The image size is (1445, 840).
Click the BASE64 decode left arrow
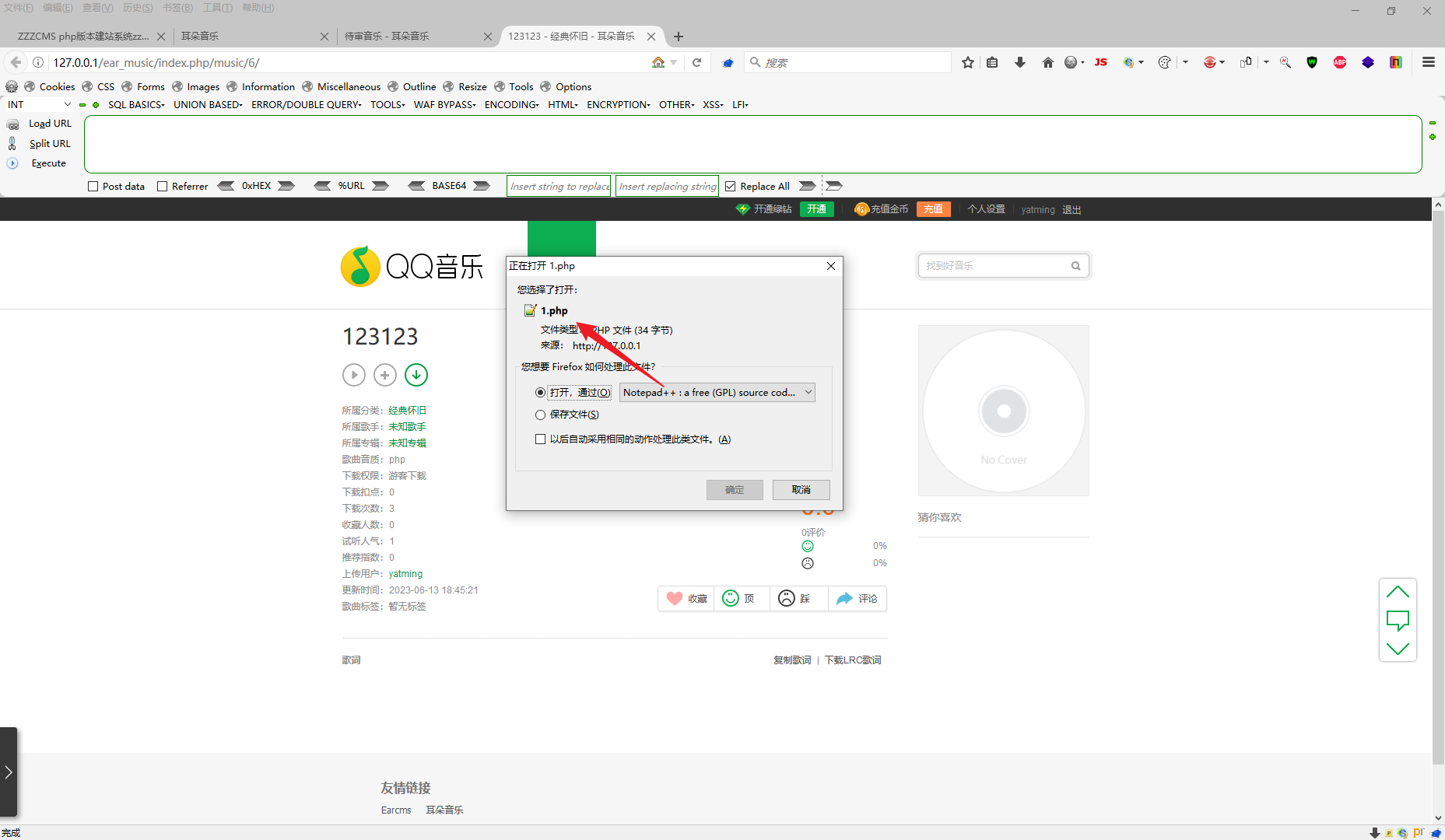coord(417,186)
